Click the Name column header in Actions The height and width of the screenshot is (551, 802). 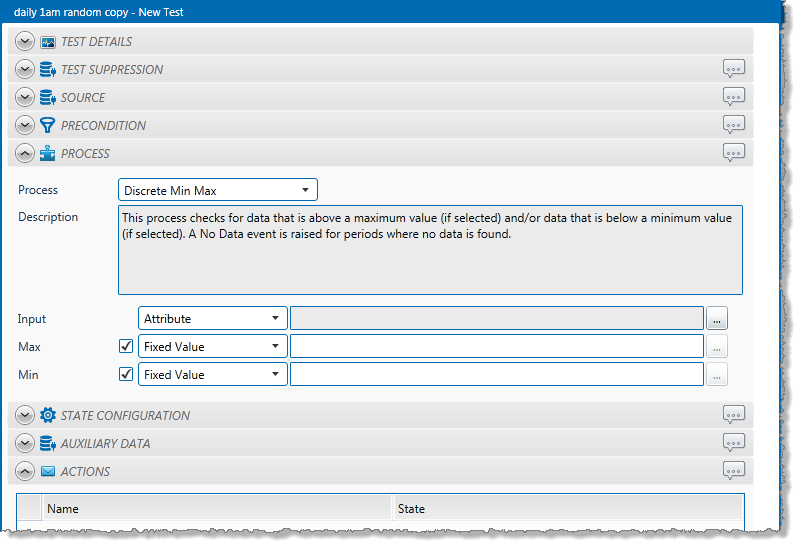point(216,508)
